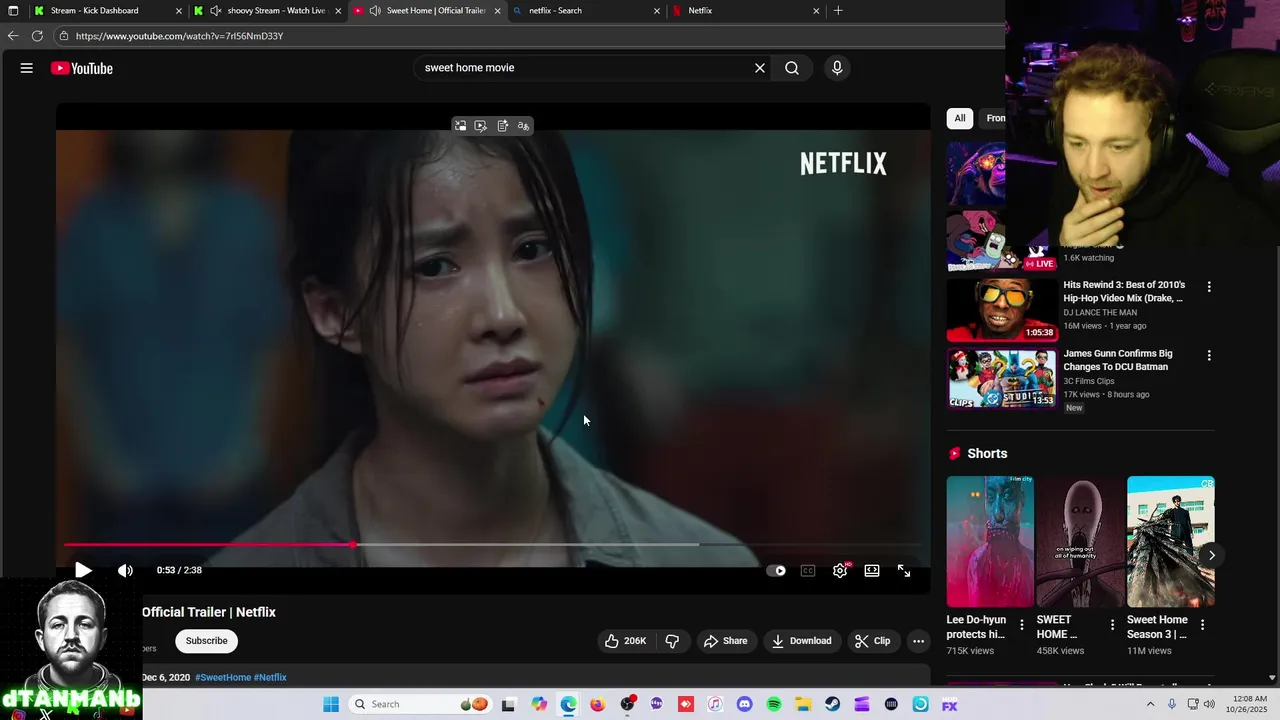Open the Windows Start menu
This screenshot has height=720, width=1280.
[x=331, y=704]
